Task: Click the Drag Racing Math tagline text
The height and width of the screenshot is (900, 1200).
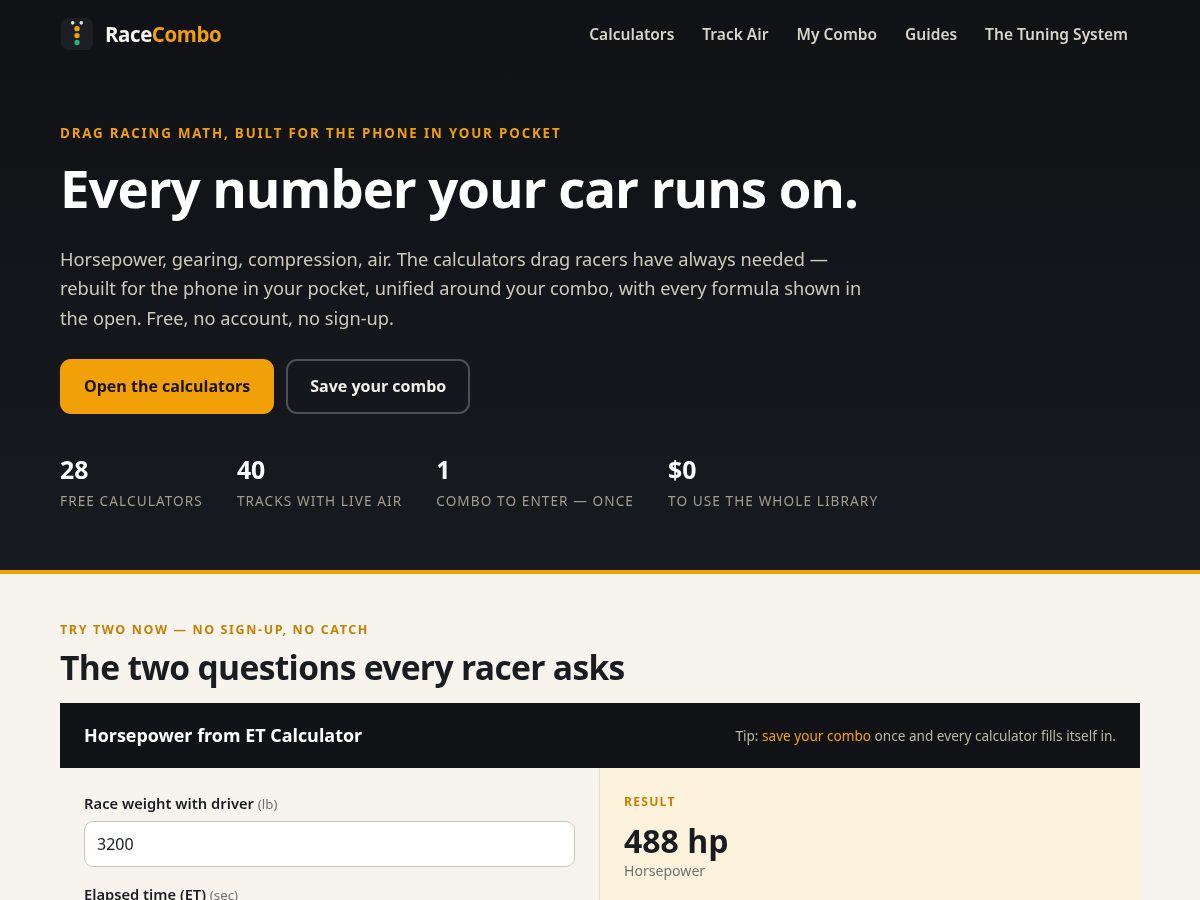Action: (x=310, y=133)
